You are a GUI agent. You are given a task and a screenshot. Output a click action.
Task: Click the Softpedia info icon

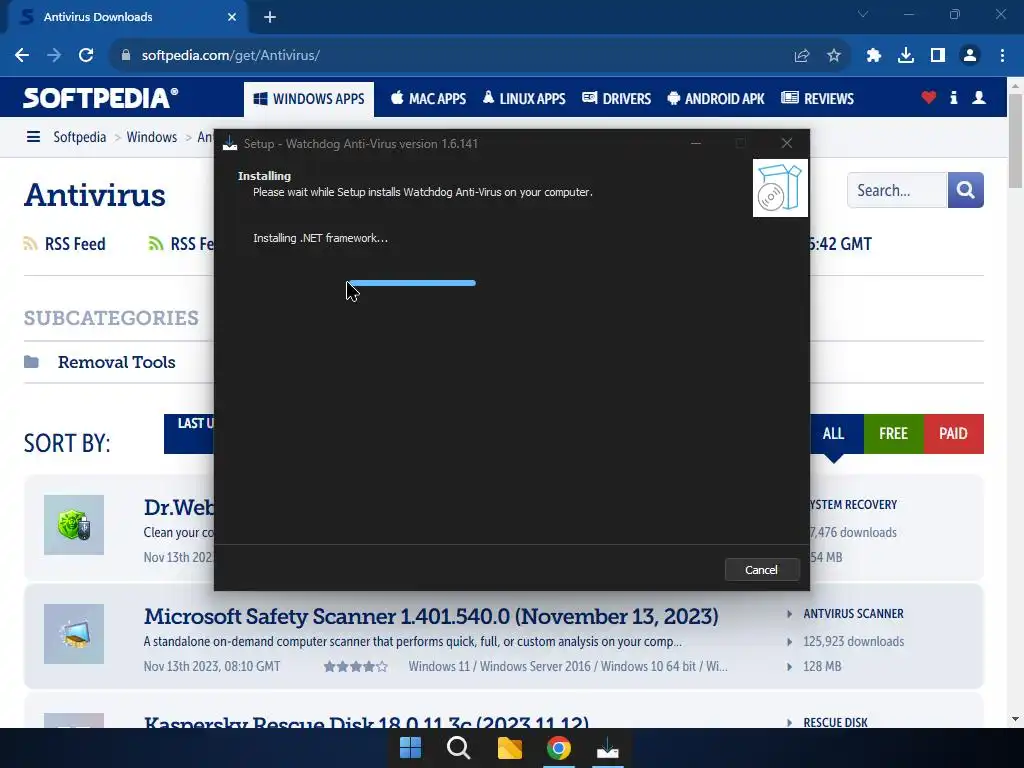[x=954, y=98]
